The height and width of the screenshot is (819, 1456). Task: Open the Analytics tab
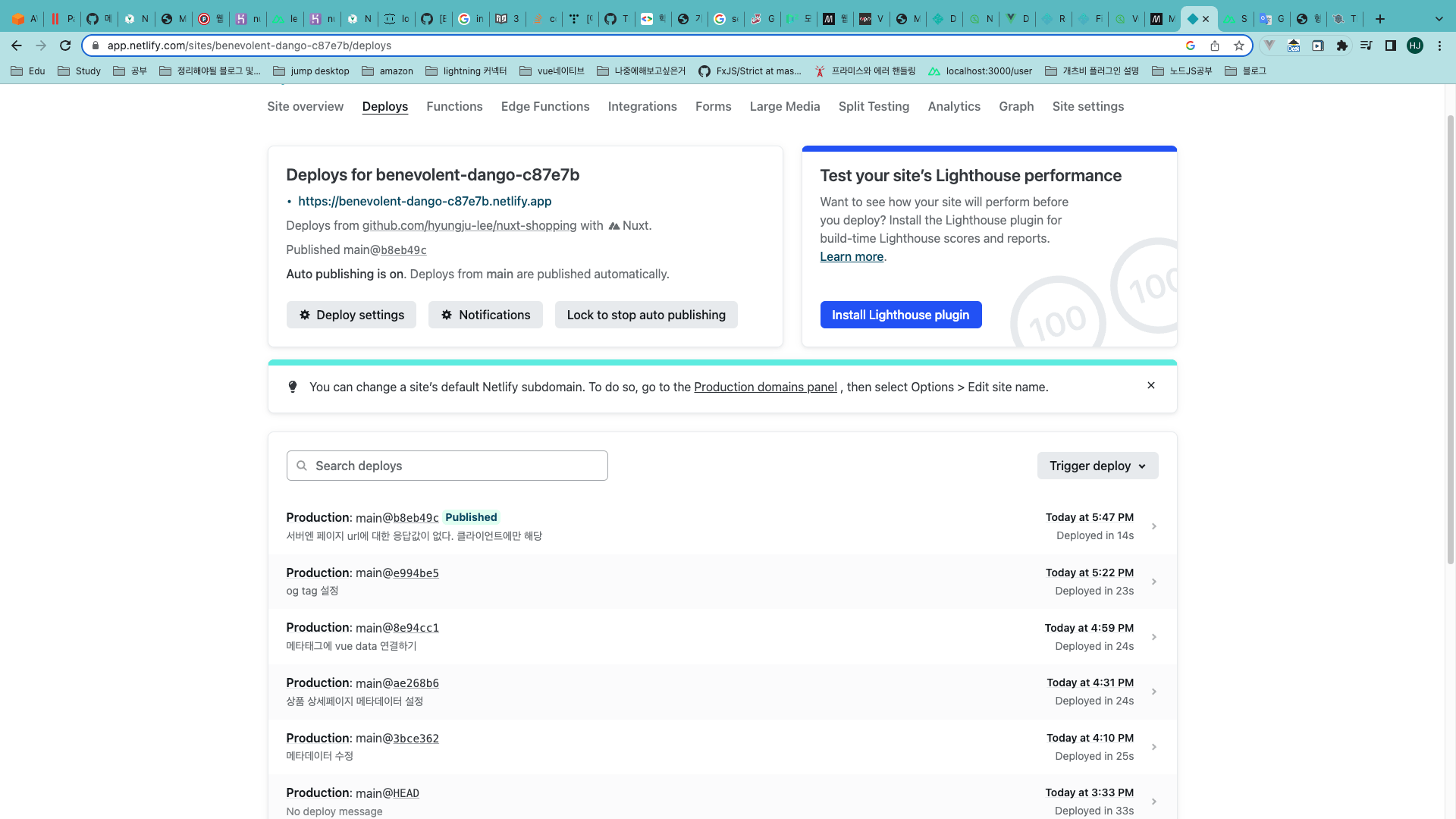[x=954, y=106]
